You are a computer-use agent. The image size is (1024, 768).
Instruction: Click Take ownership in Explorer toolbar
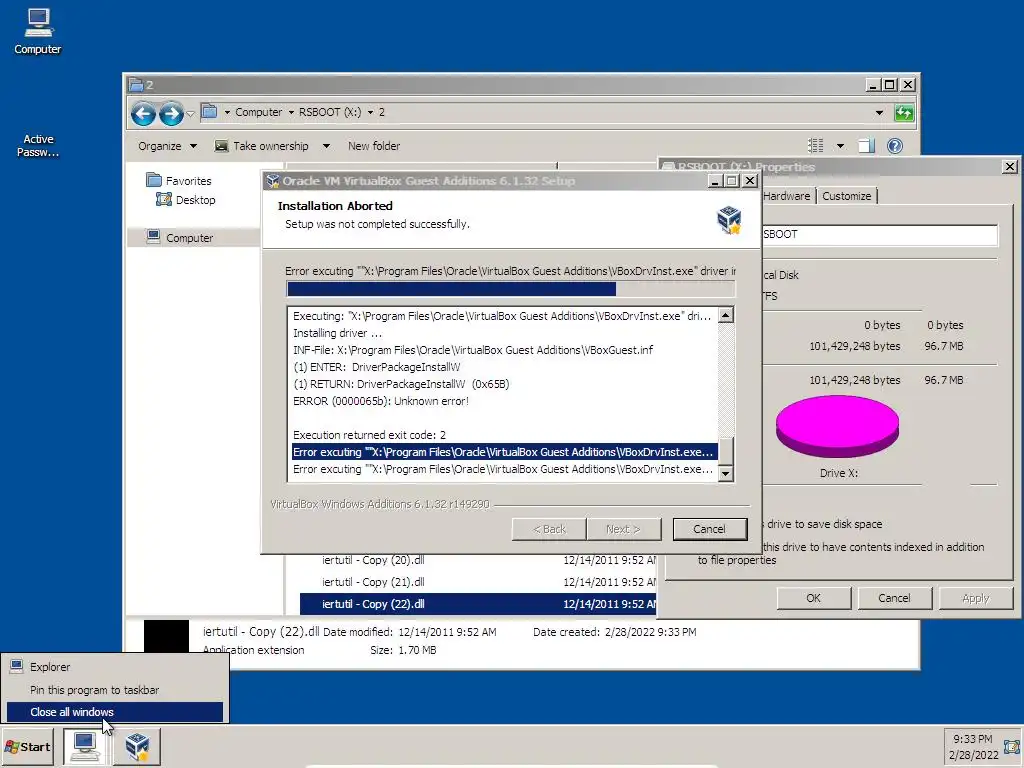pos(262,146)
